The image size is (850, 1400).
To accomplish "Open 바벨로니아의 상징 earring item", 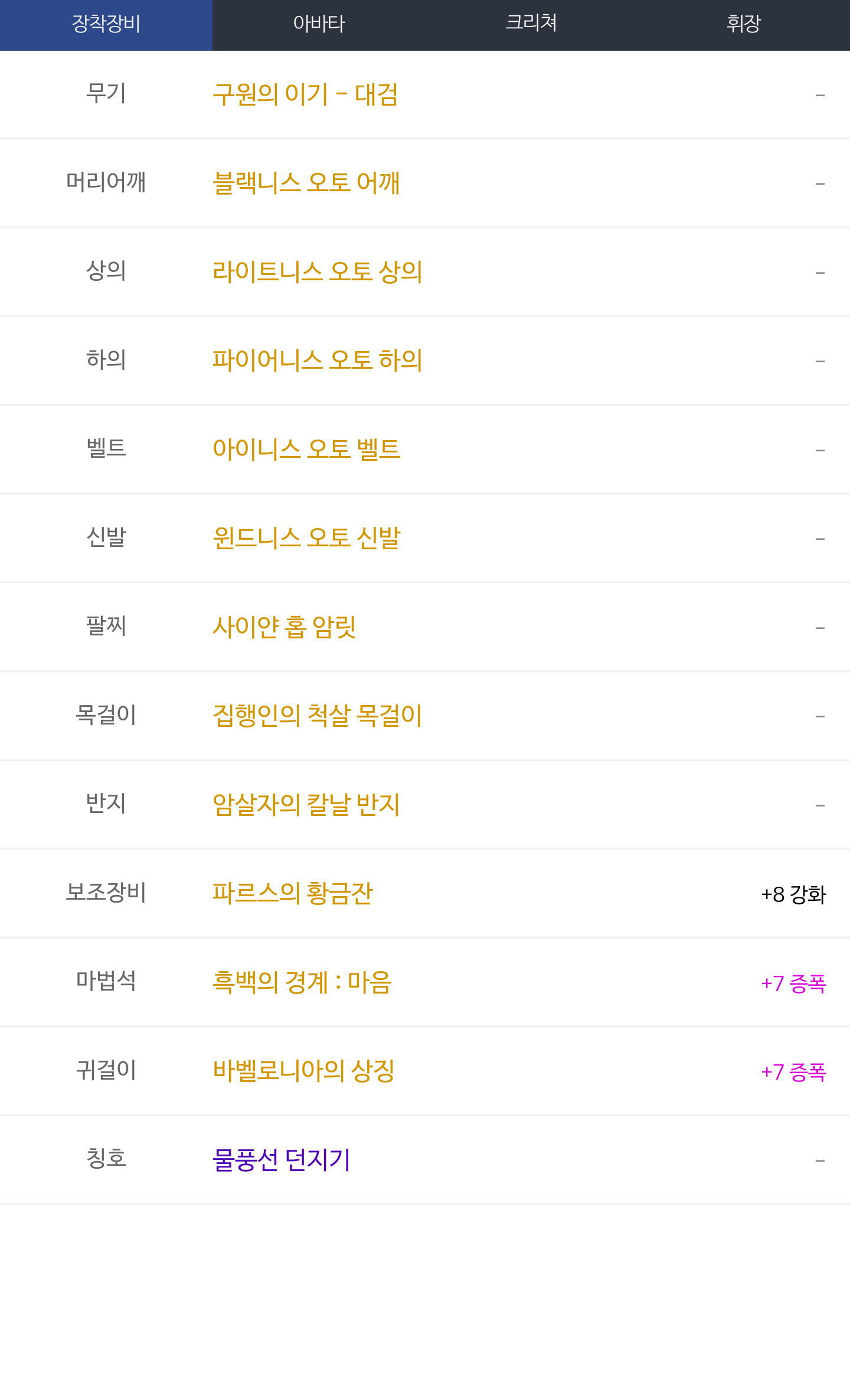I will tap(303, 1071).
